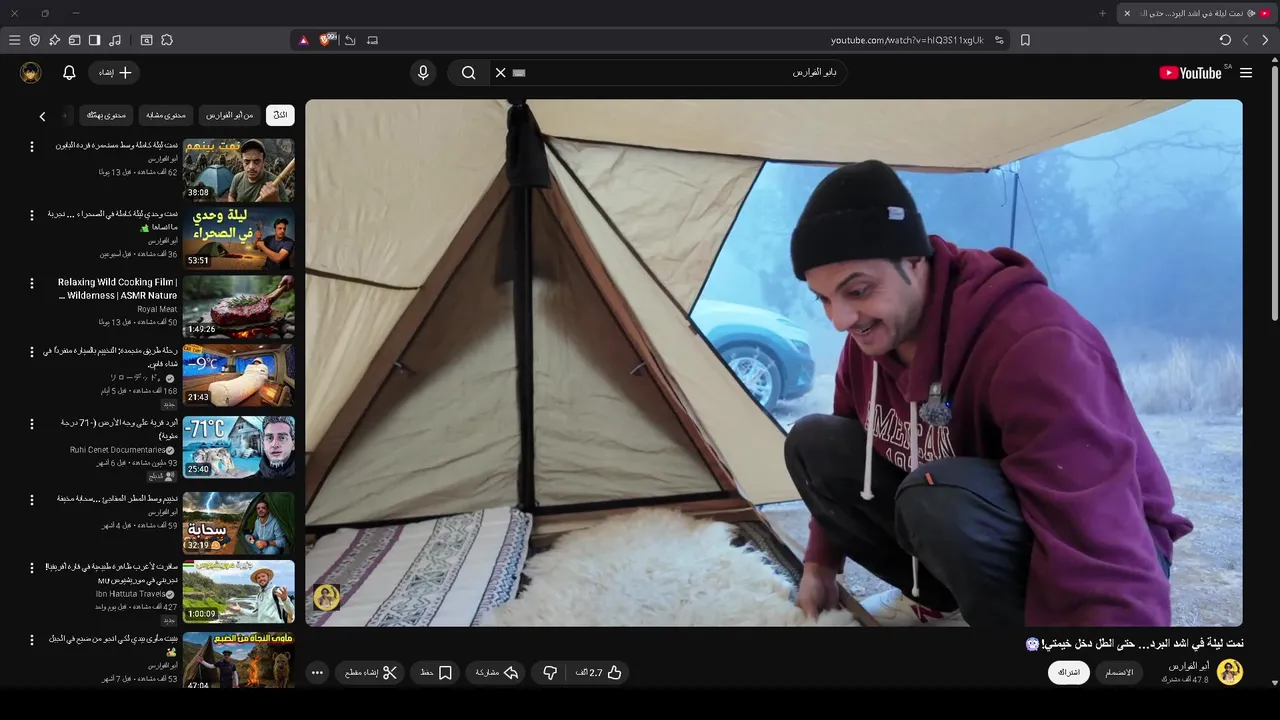Open the channel avatar below the video
The width and height of the screenshot is (1280, 720).
[x=1230, y=672]
